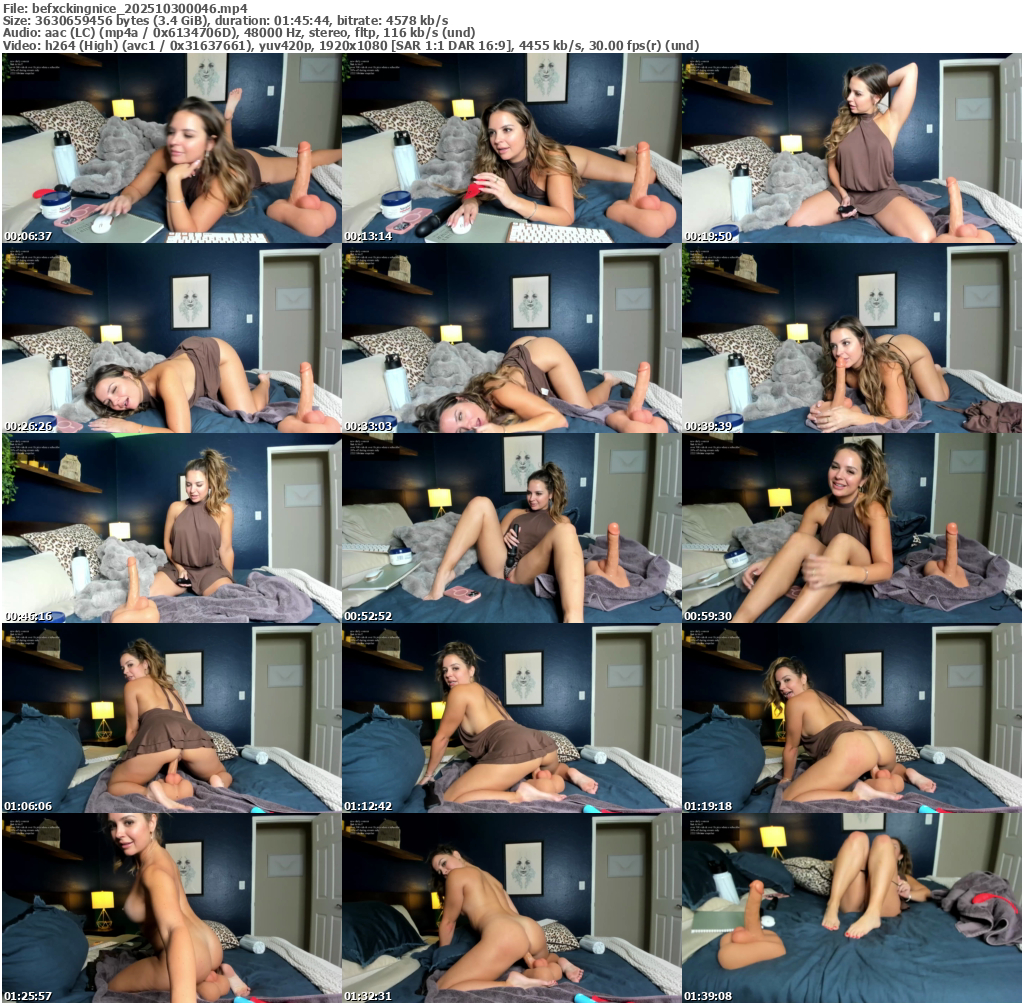
Task: Select the file name line in the header
Action: pyautogui.click(x=125, y=8)
